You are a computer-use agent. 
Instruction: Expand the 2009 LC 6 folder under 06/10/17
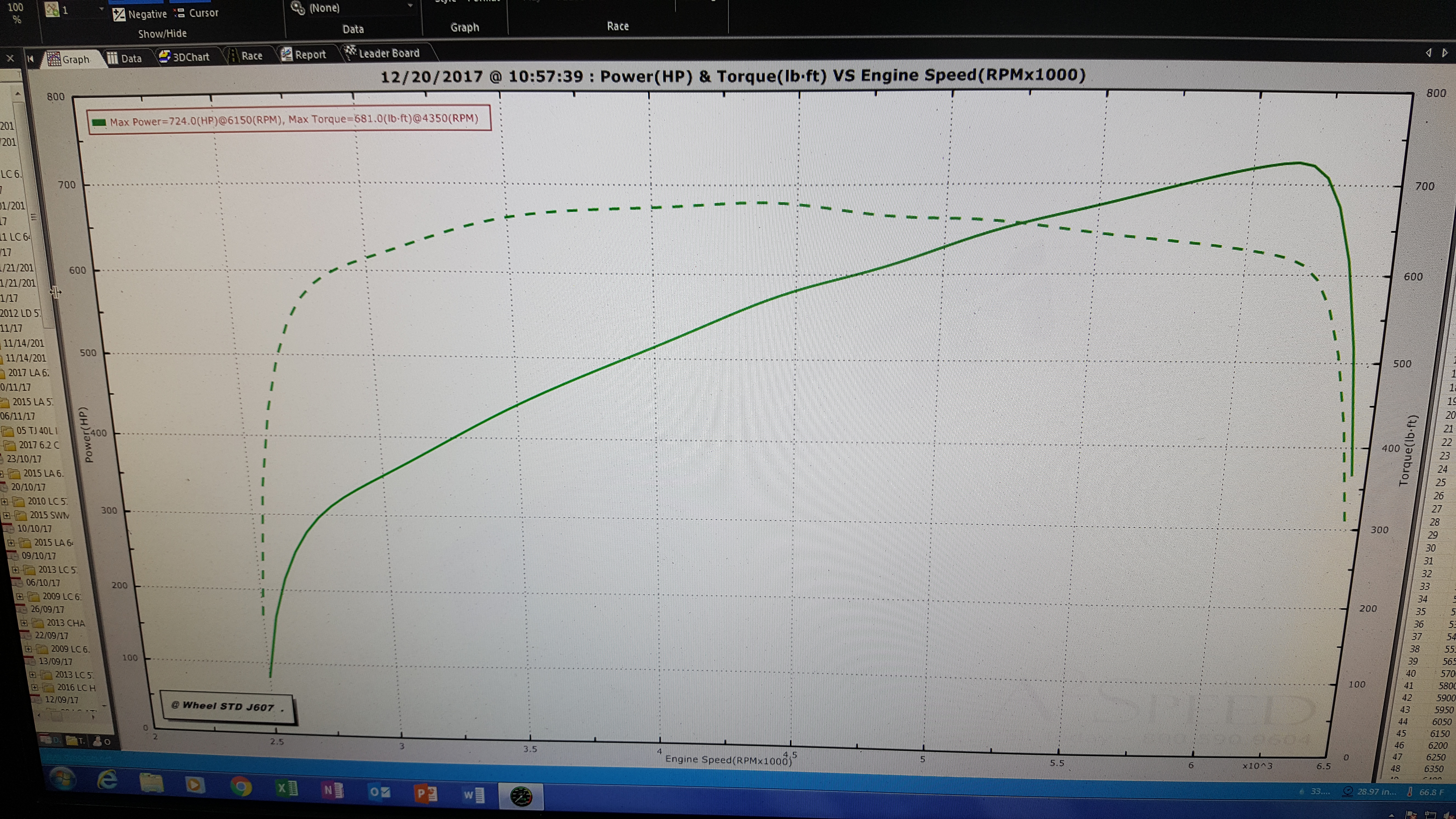coord(19,596)
